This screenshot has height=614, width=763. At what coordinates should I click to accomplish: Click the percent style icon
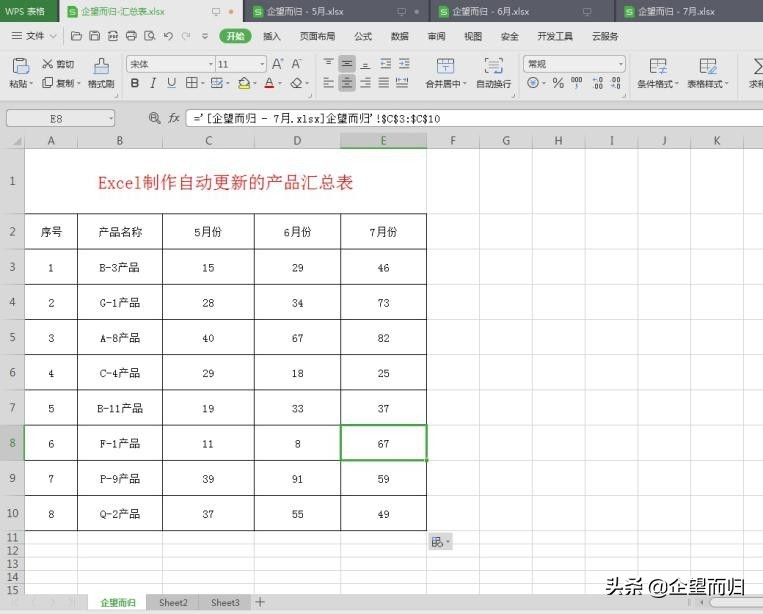pos(558,83)
